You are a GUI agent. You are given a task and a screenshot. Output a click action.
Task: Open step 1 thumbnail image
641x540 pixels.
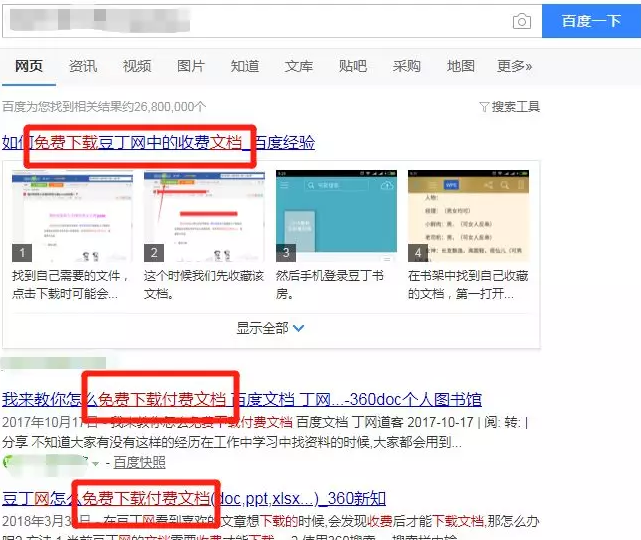pyautogui.click(x=72, y=216)
